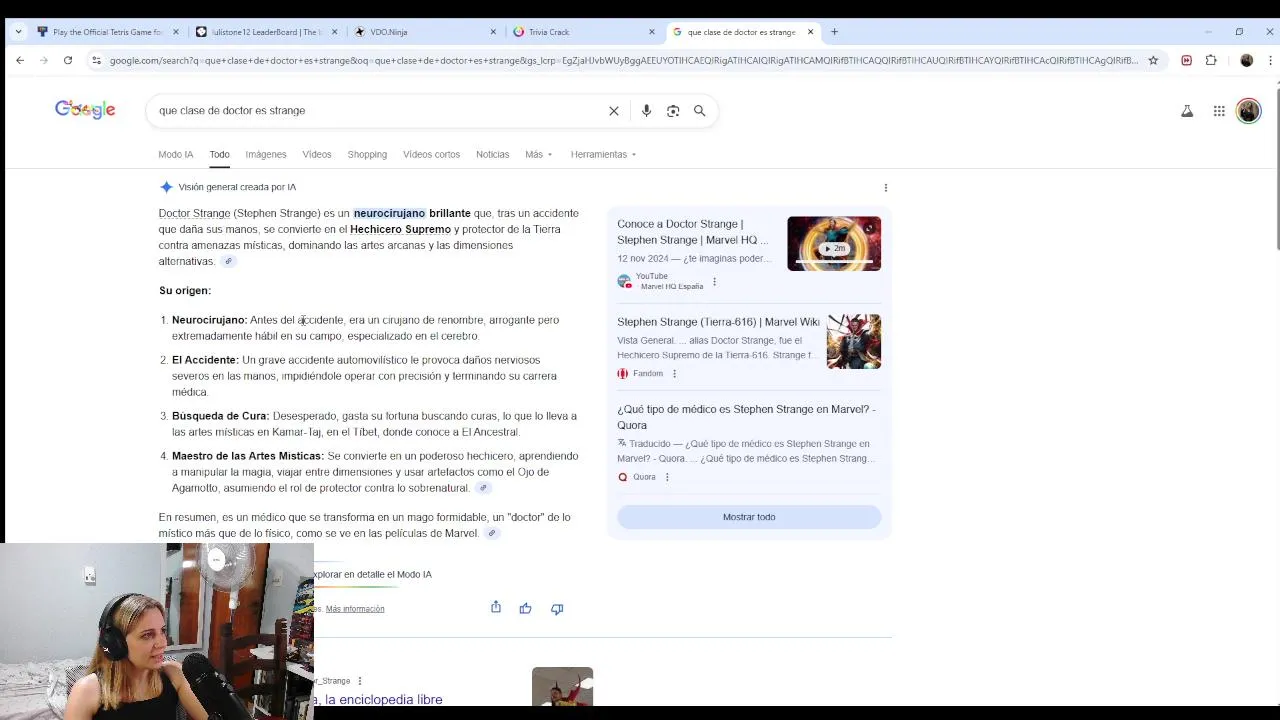Open source link icon after En resumen paragraph
Image resolution: width=1280 pixels, height=720 pixels.
[491, 533]
